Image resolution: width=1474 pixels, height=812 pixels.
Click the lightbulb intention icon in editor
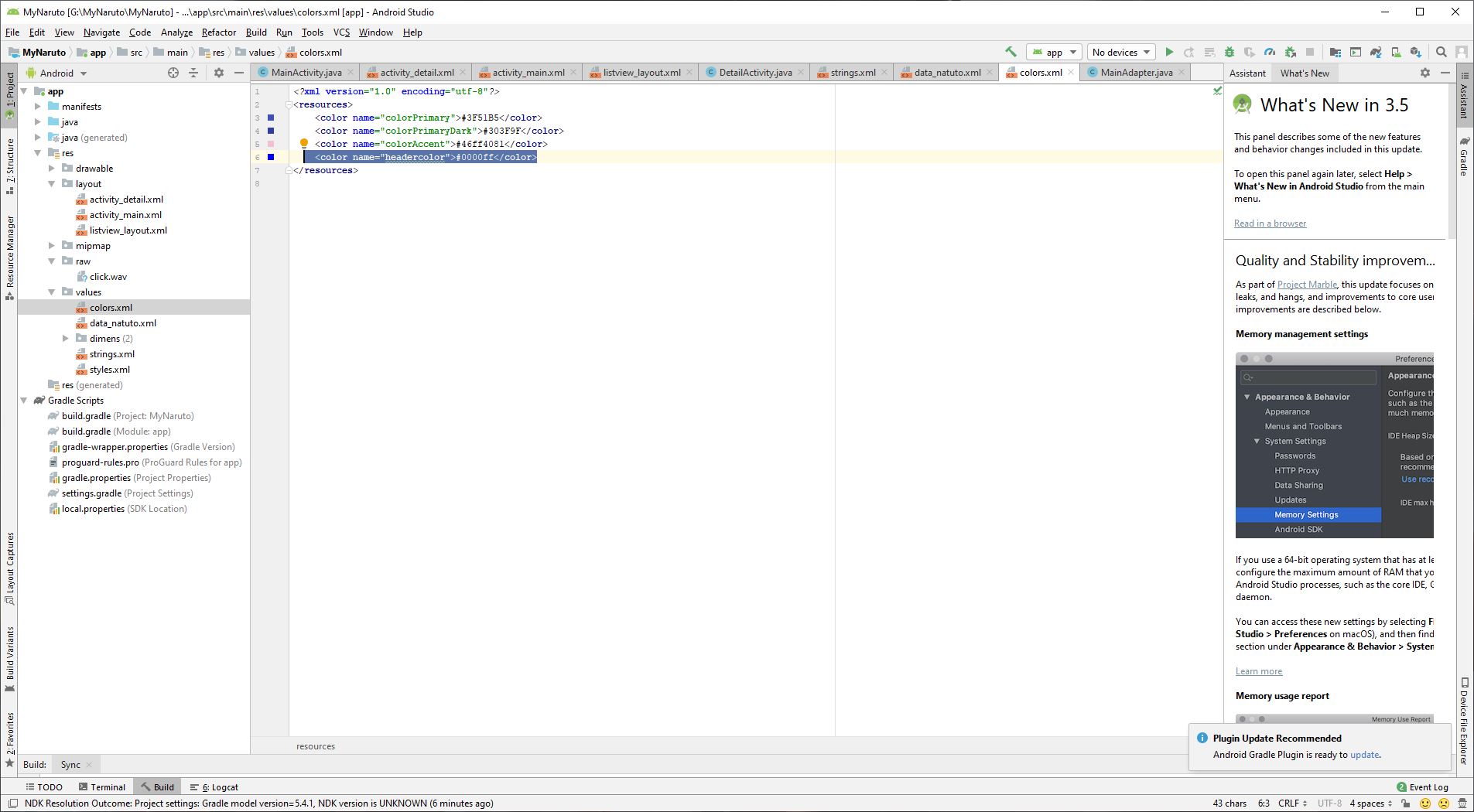304,143
